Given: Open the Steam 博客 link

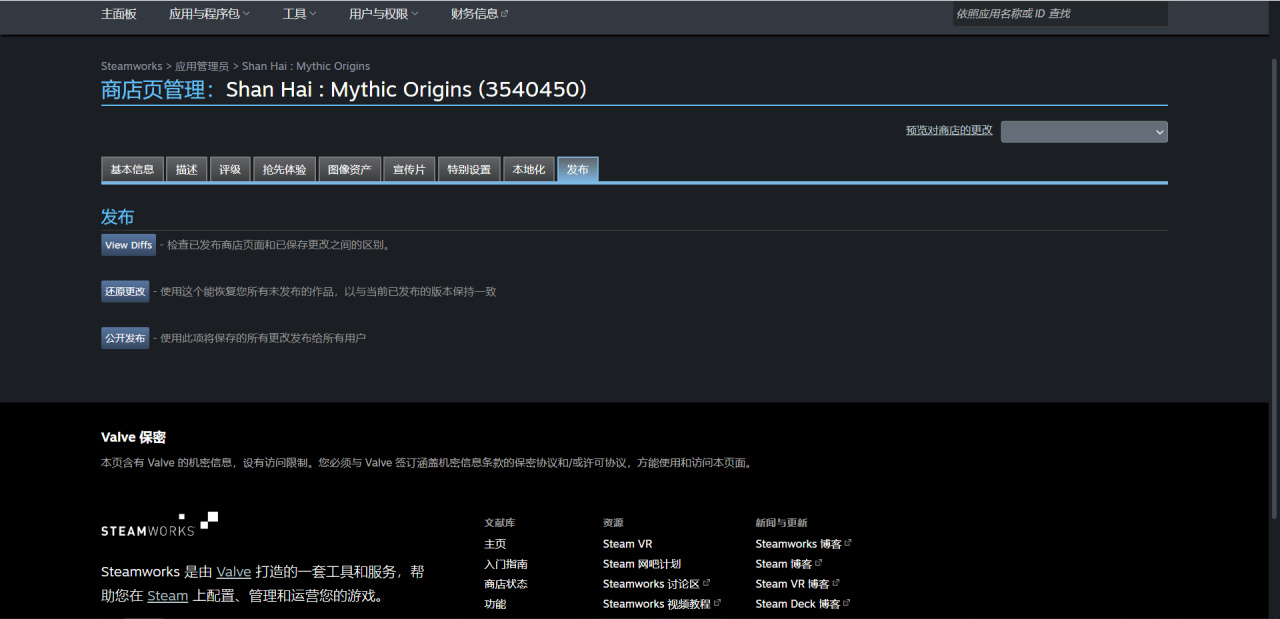Looking at the screenshot, I should 788,564.
